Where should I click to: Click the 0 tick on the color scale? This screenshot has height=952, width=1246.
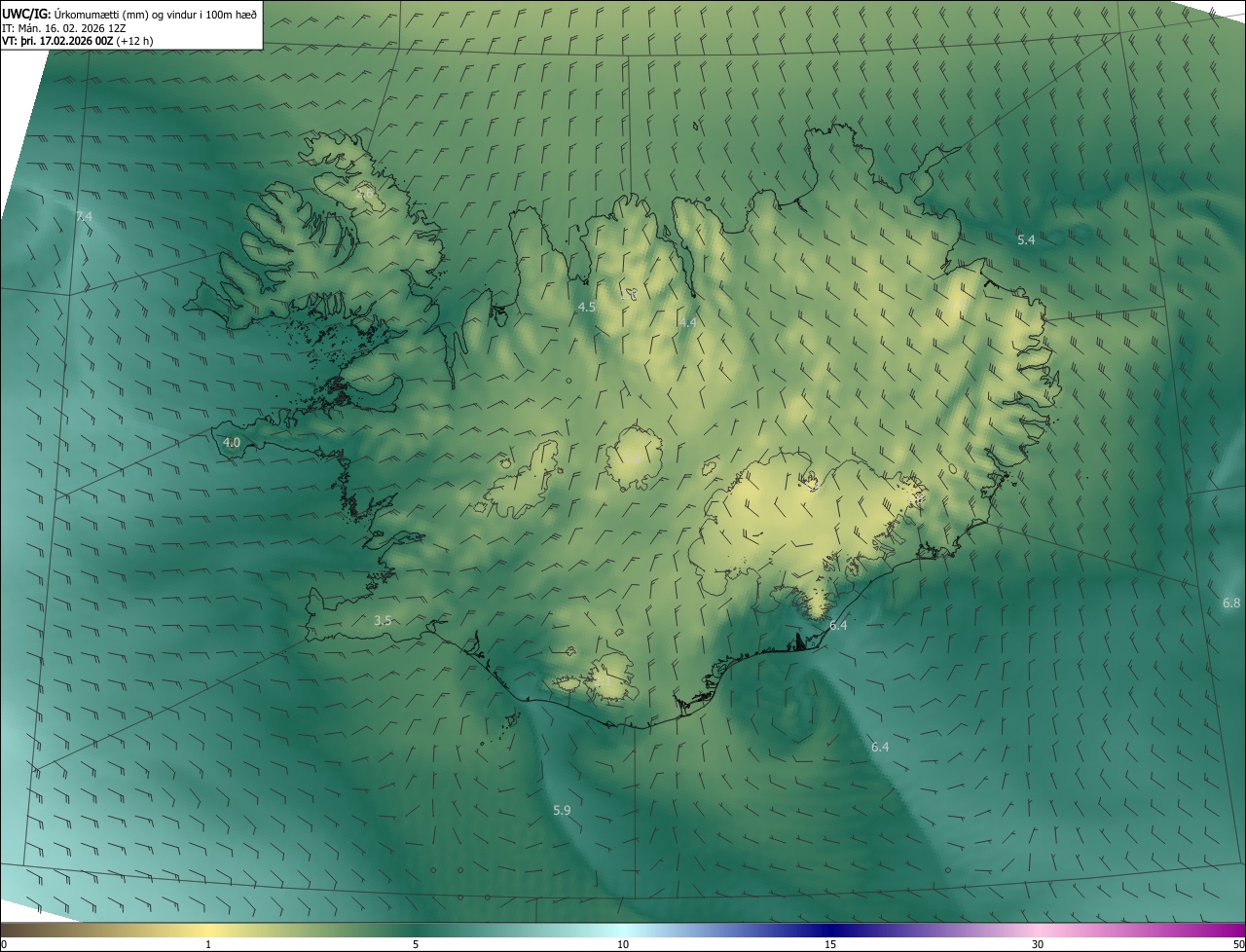3,944
